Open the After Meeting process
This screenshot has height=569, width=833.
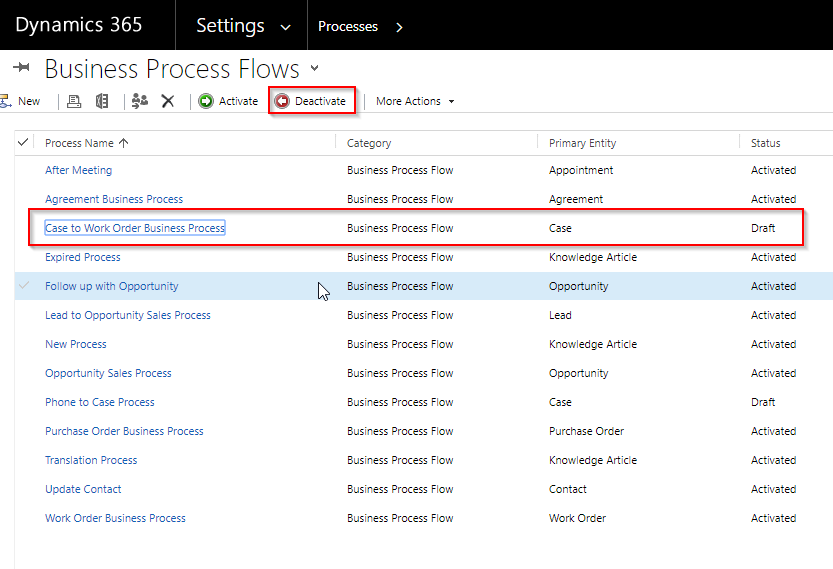click(79, 170)
